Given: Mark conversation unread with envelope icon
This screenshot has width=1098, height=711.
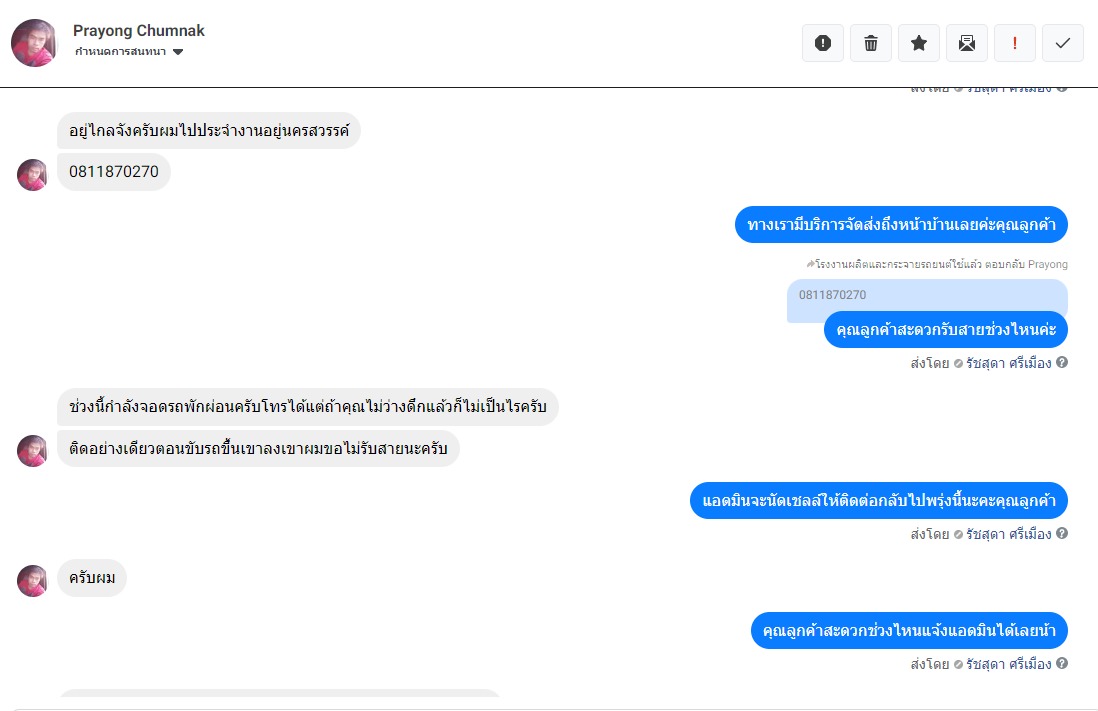Looking at the screenshot, I should click(x=967, y=43).
